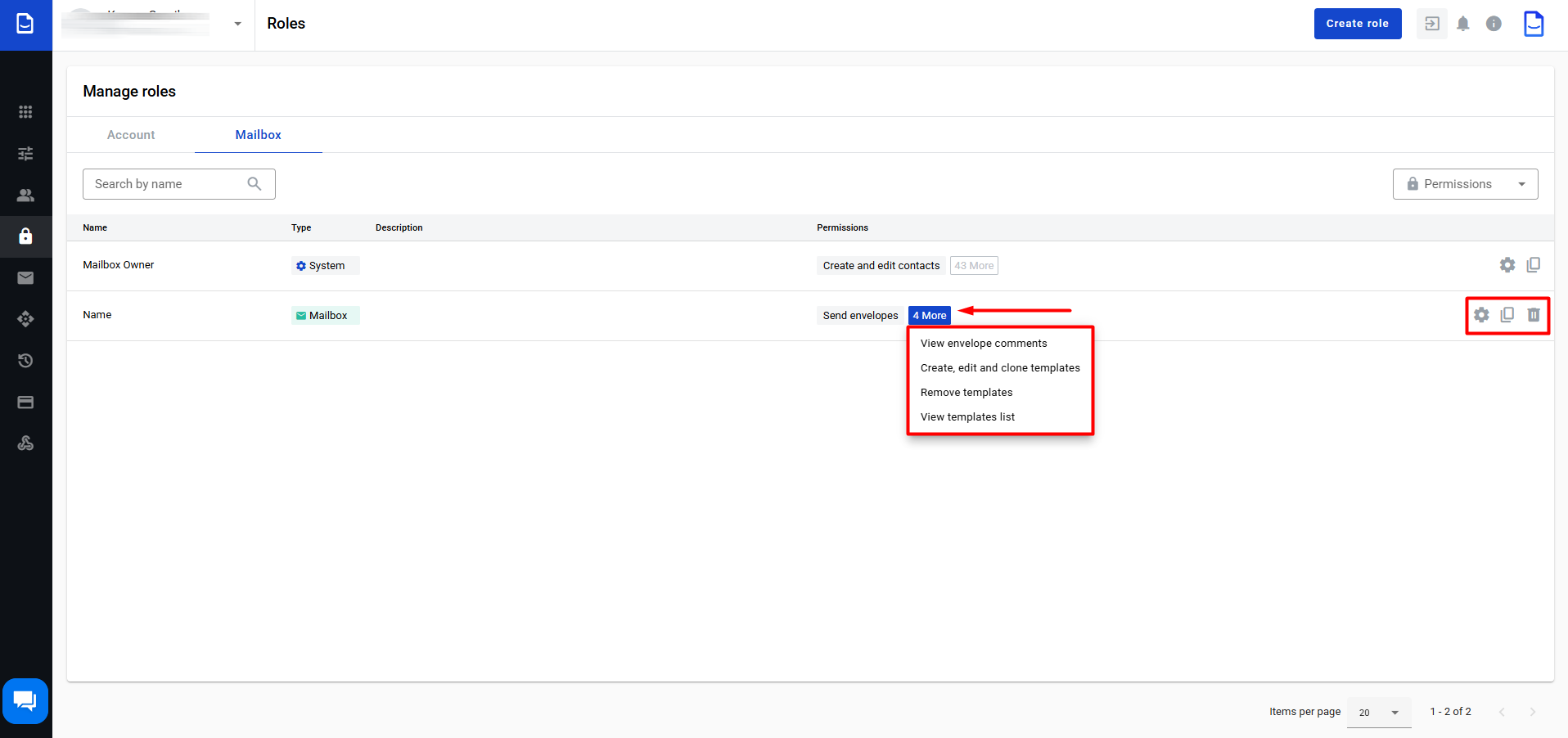
Task: Open the mail envelope icon in sidebar
Action: (25, 278)
